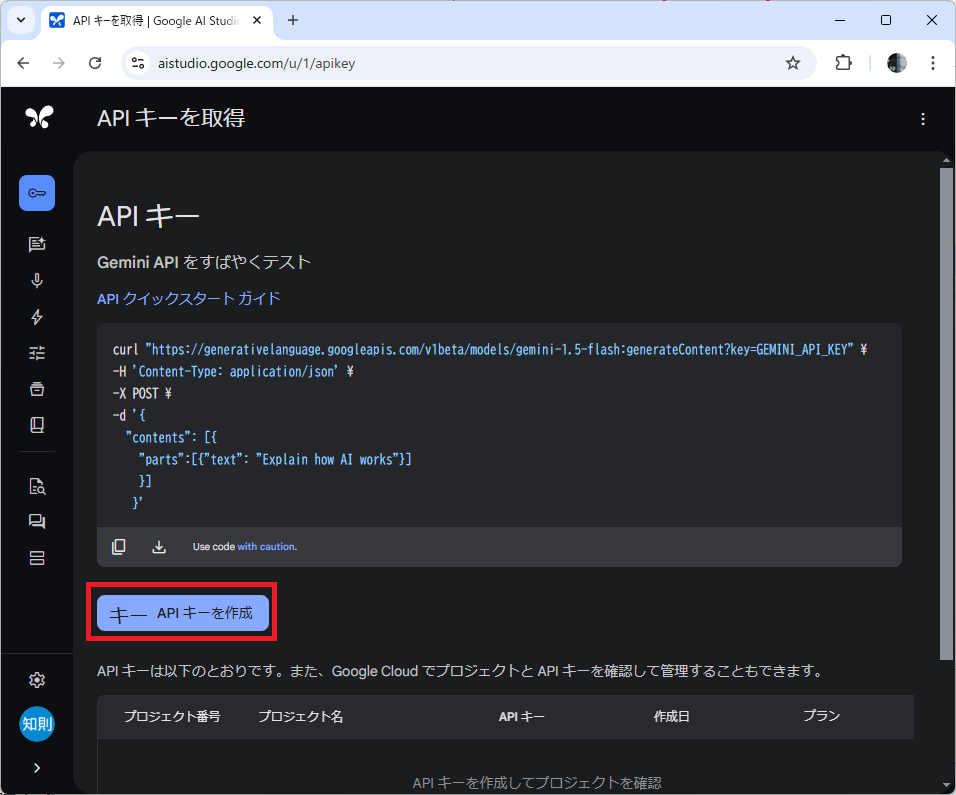Viewport: 956px width, 795px height.
Task: Click the browser forward arrow
Action: (x=59, y=63)
